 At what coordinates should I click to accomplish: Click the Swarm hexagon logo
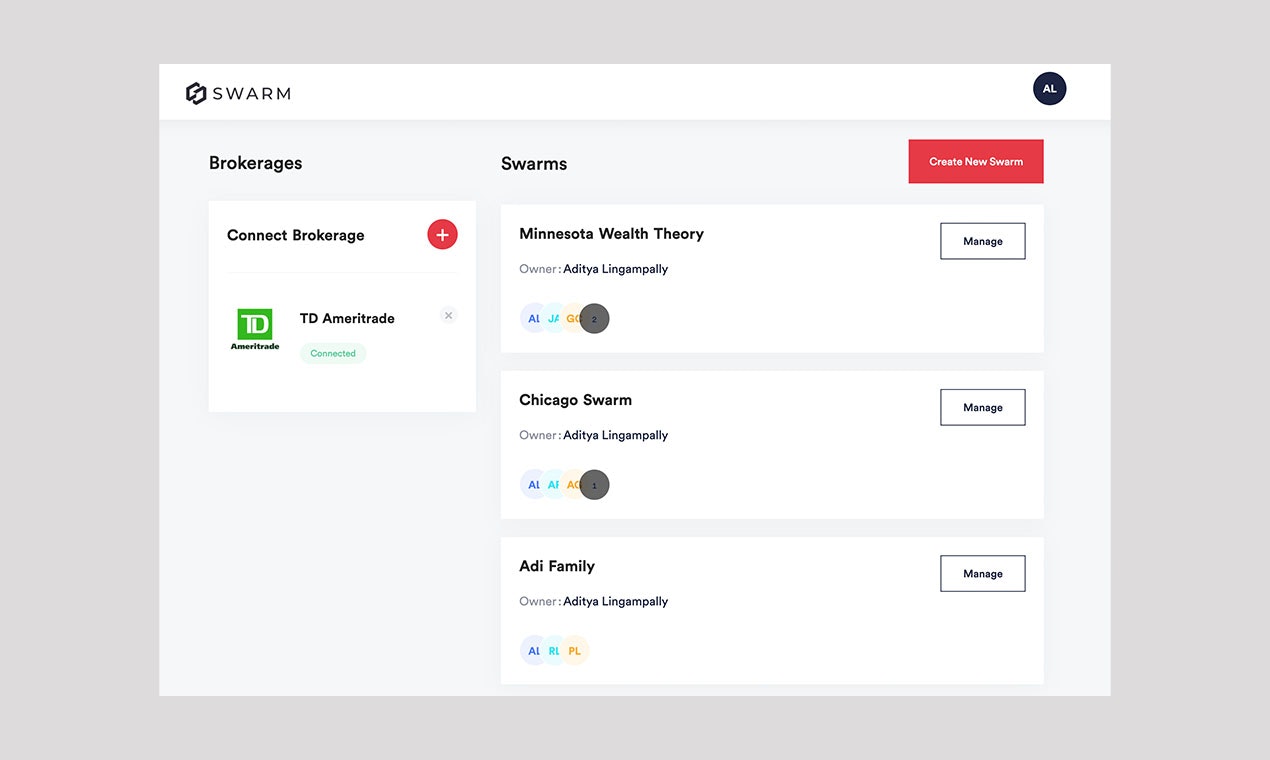pos(196,92)
